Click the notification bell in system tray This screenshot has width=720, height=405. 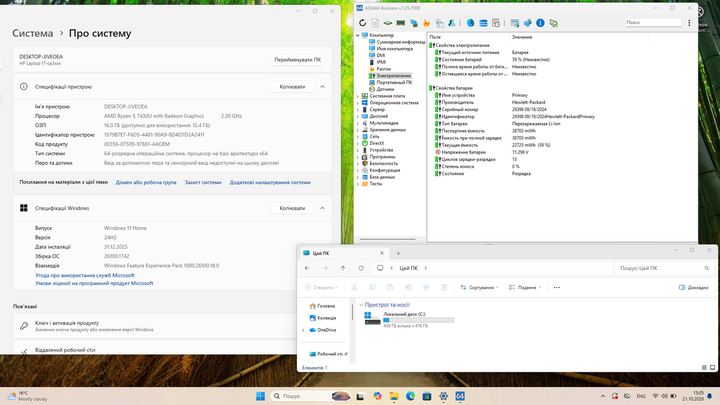click(710, 396)
